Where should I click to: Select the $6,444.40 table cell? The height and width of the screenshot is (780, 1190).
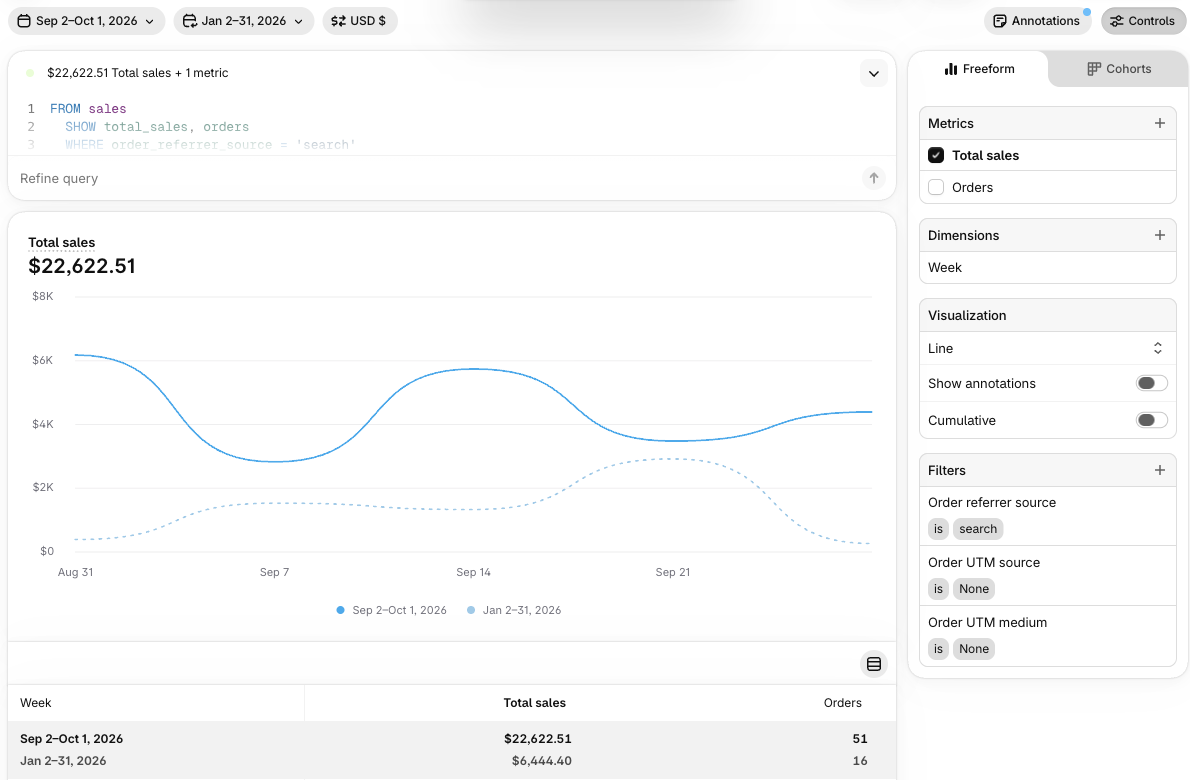point(541,760)
